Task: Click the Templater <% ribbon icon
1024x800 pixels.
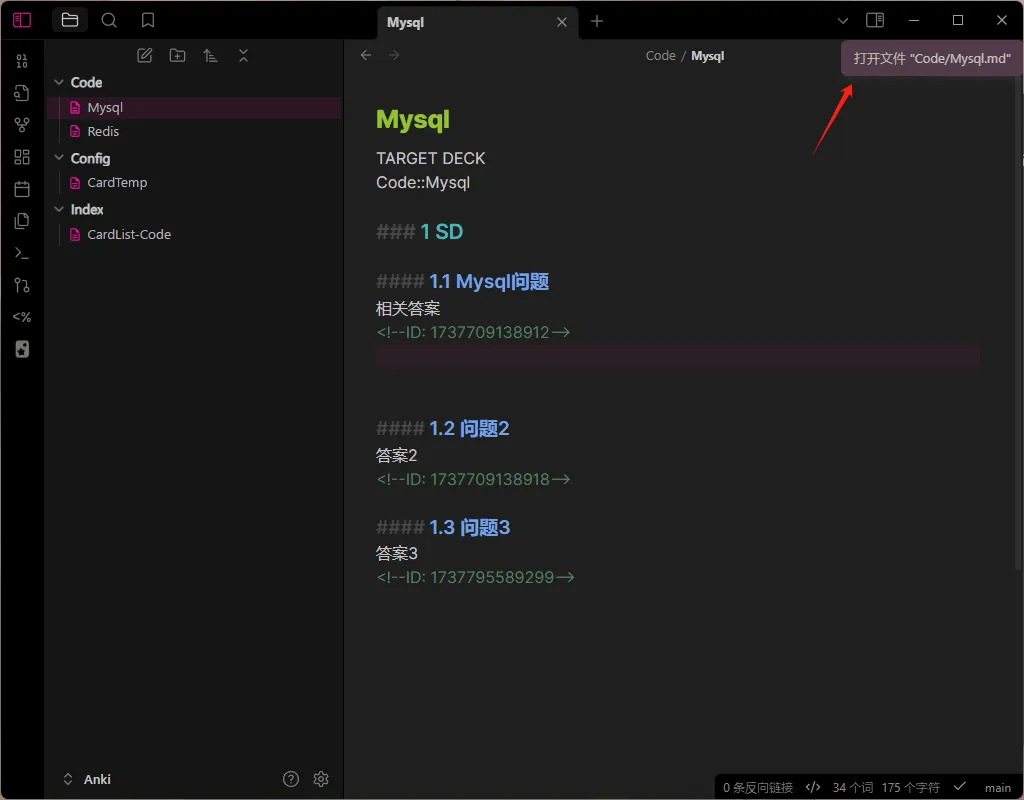Action: pos(22,317)
